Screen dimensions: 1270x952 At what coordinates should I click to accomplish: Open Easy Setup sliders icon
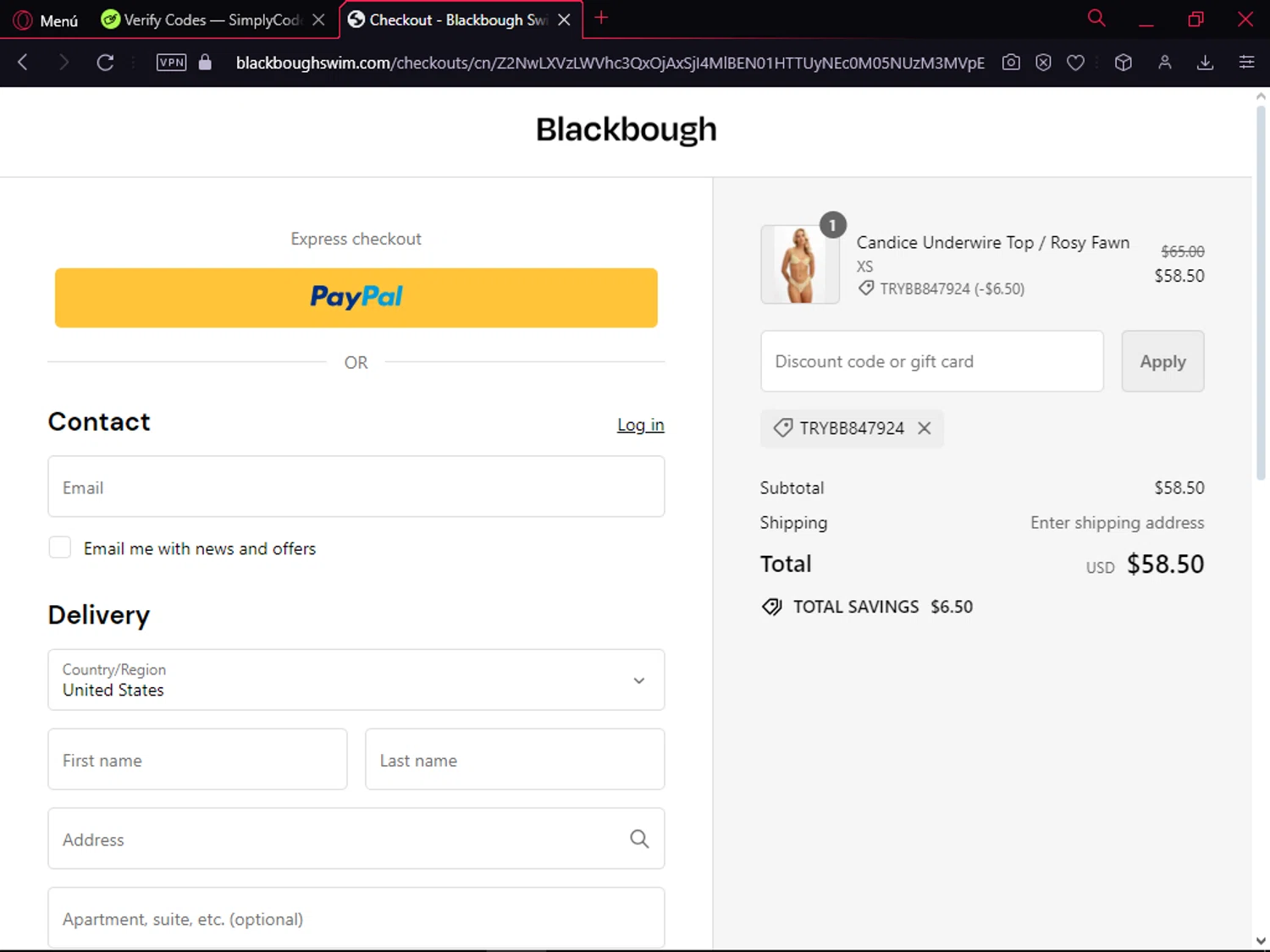pos(1246,62)
